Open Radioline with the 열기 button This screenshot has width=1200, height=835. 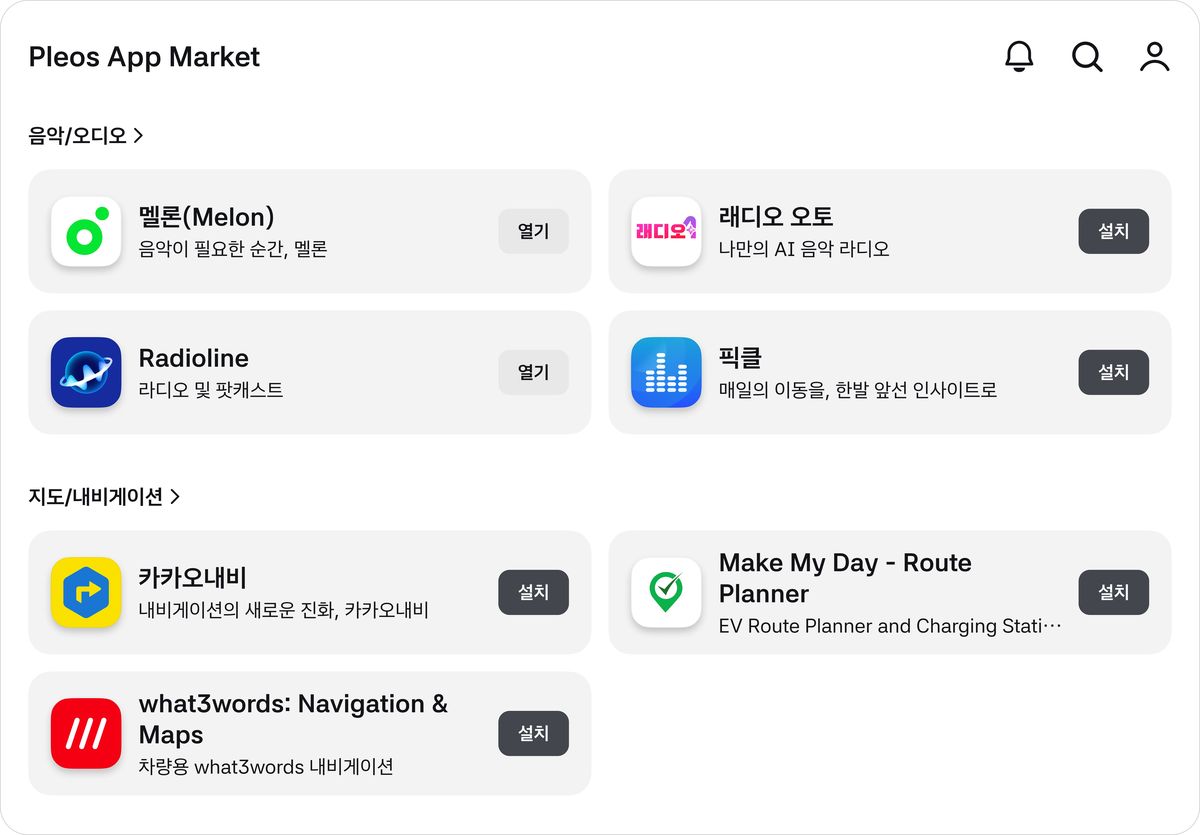coord(534,372)
